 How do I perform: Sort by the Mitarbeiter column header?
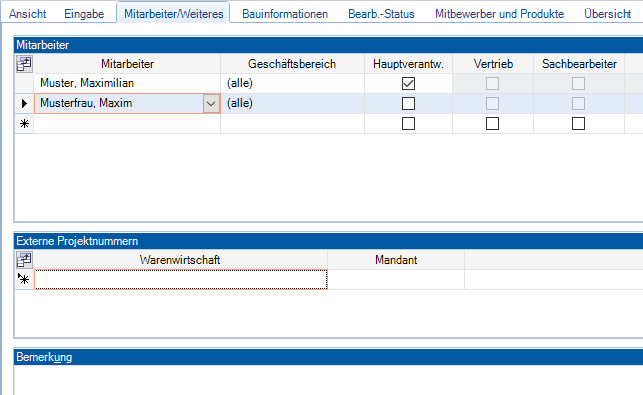tap(127, 64)
